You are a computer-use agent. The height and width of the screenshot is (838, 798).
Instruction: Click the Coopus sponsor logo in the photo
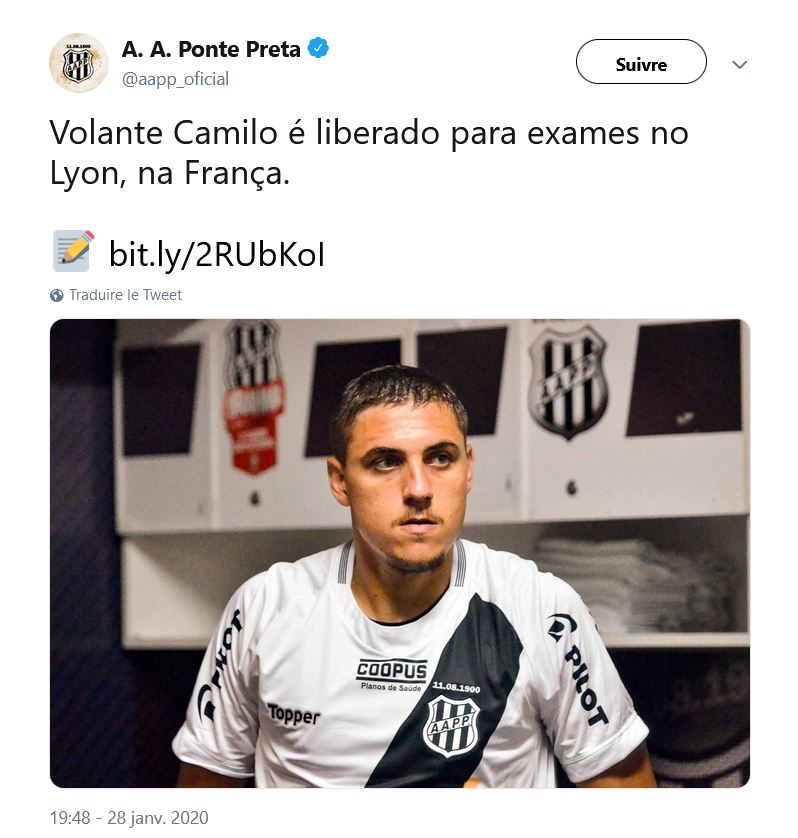pos(392,674)
